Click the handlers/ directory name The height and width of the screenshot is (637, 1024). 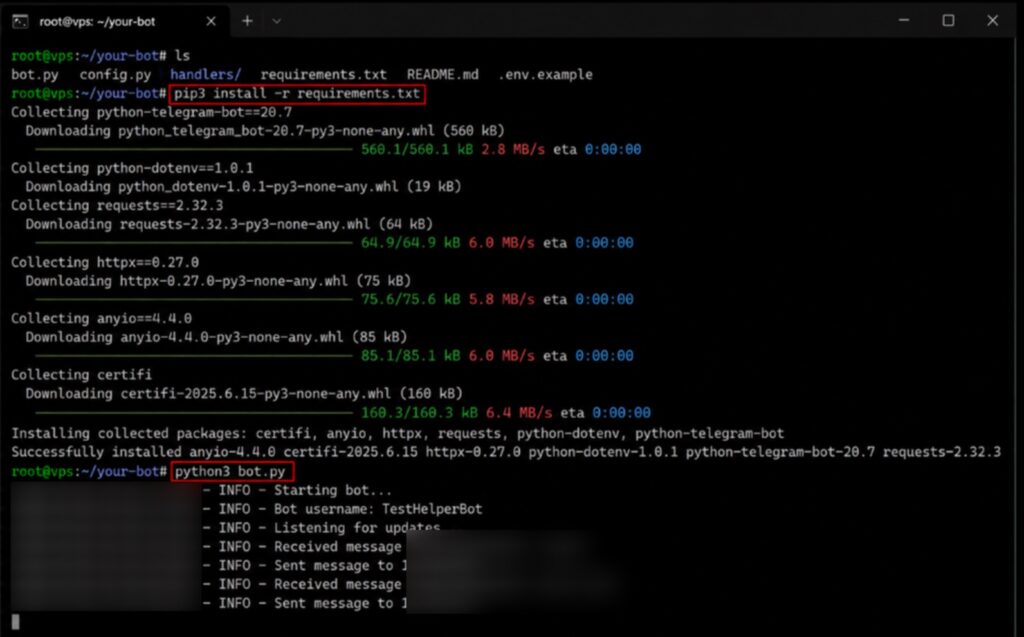(x=205, y=74)
